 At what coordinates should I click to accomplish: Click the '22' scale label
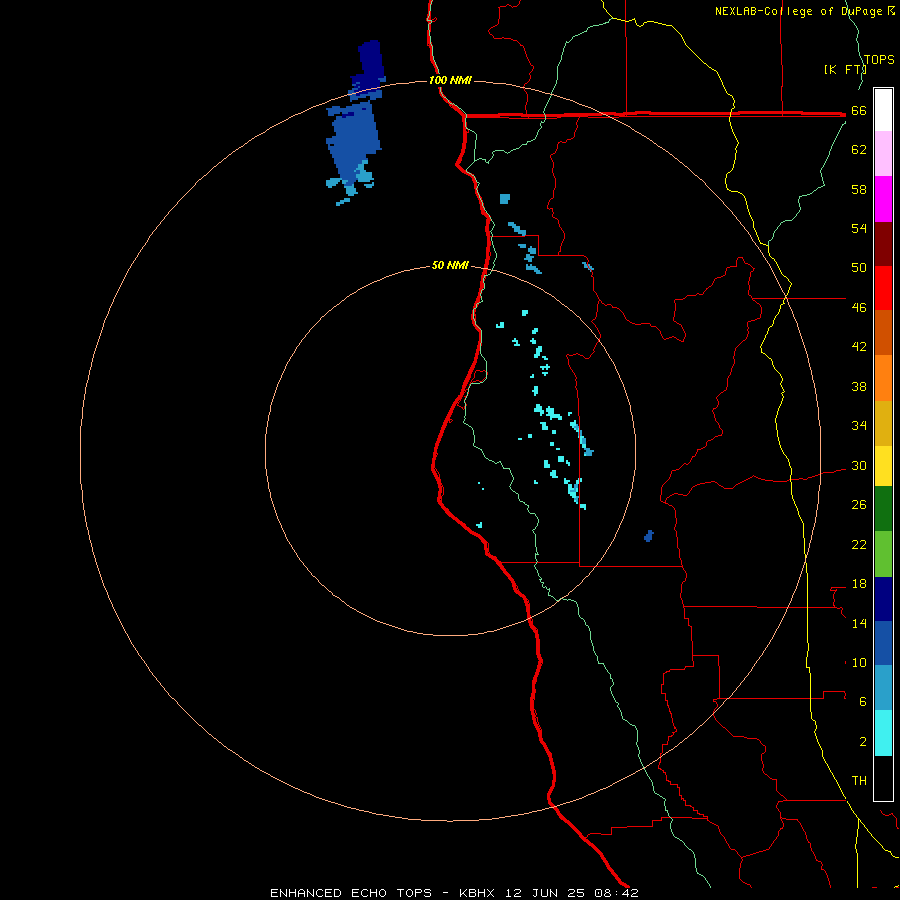(859, 544)
